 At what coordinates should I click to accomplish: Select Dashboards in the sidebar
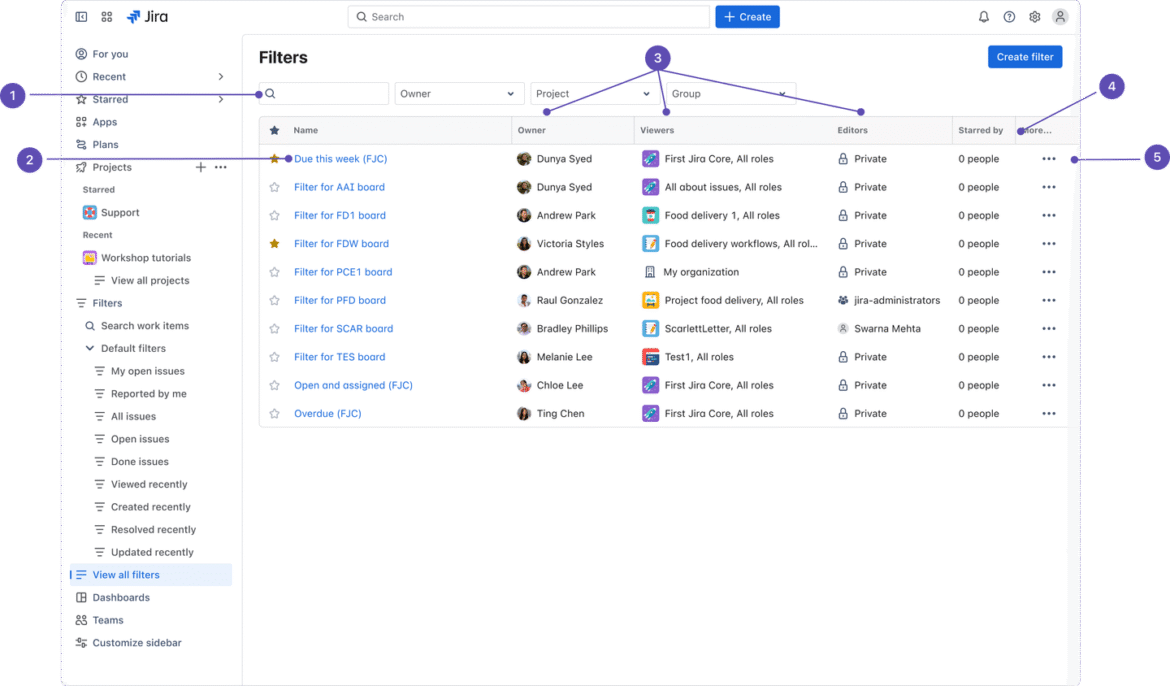point(120,598)
